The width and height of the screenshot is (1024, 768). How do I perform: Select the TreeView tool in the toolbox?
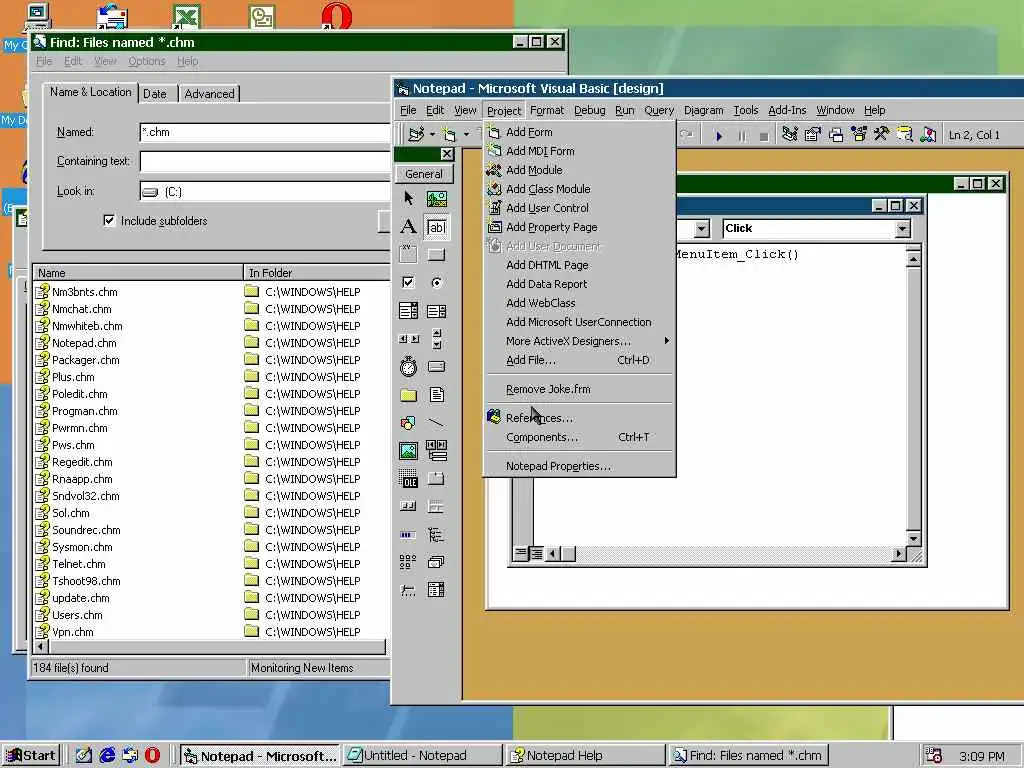coord(436,535)
